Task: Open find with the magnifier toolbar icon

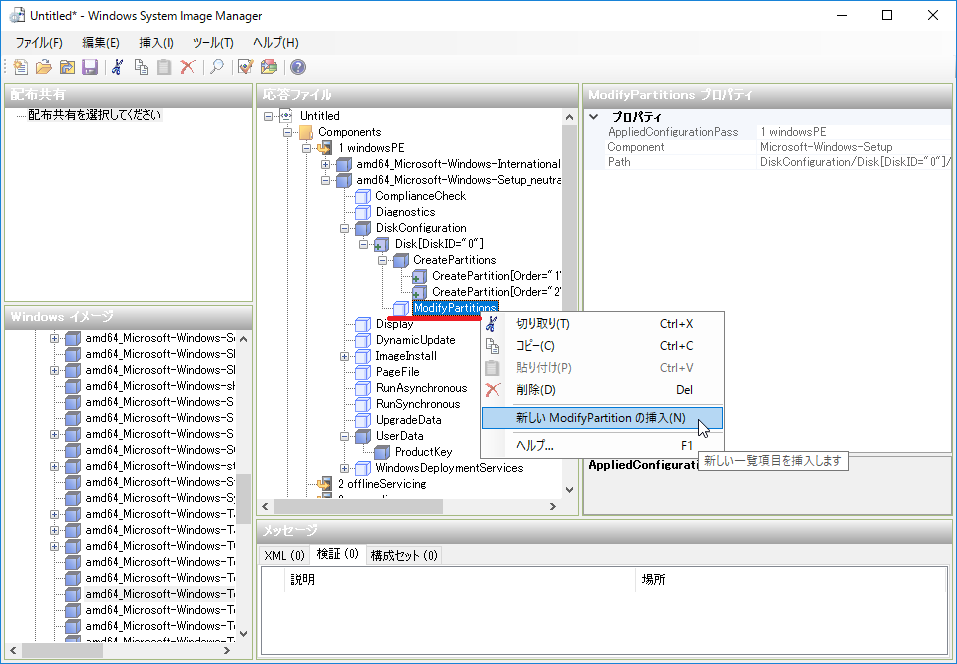Action: pos(217,67)
